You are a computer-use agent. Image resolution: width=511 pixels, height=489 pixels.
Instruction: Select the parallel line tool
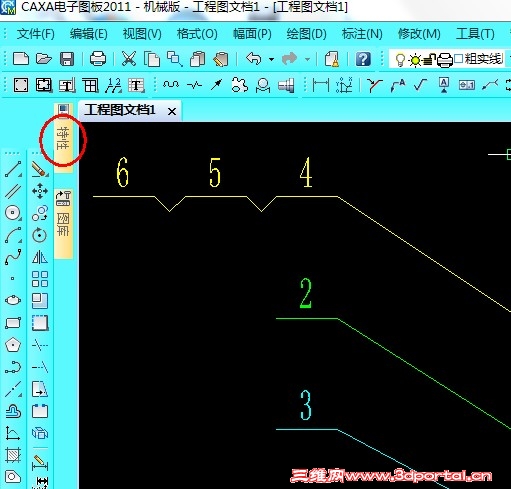coord(13,191)
